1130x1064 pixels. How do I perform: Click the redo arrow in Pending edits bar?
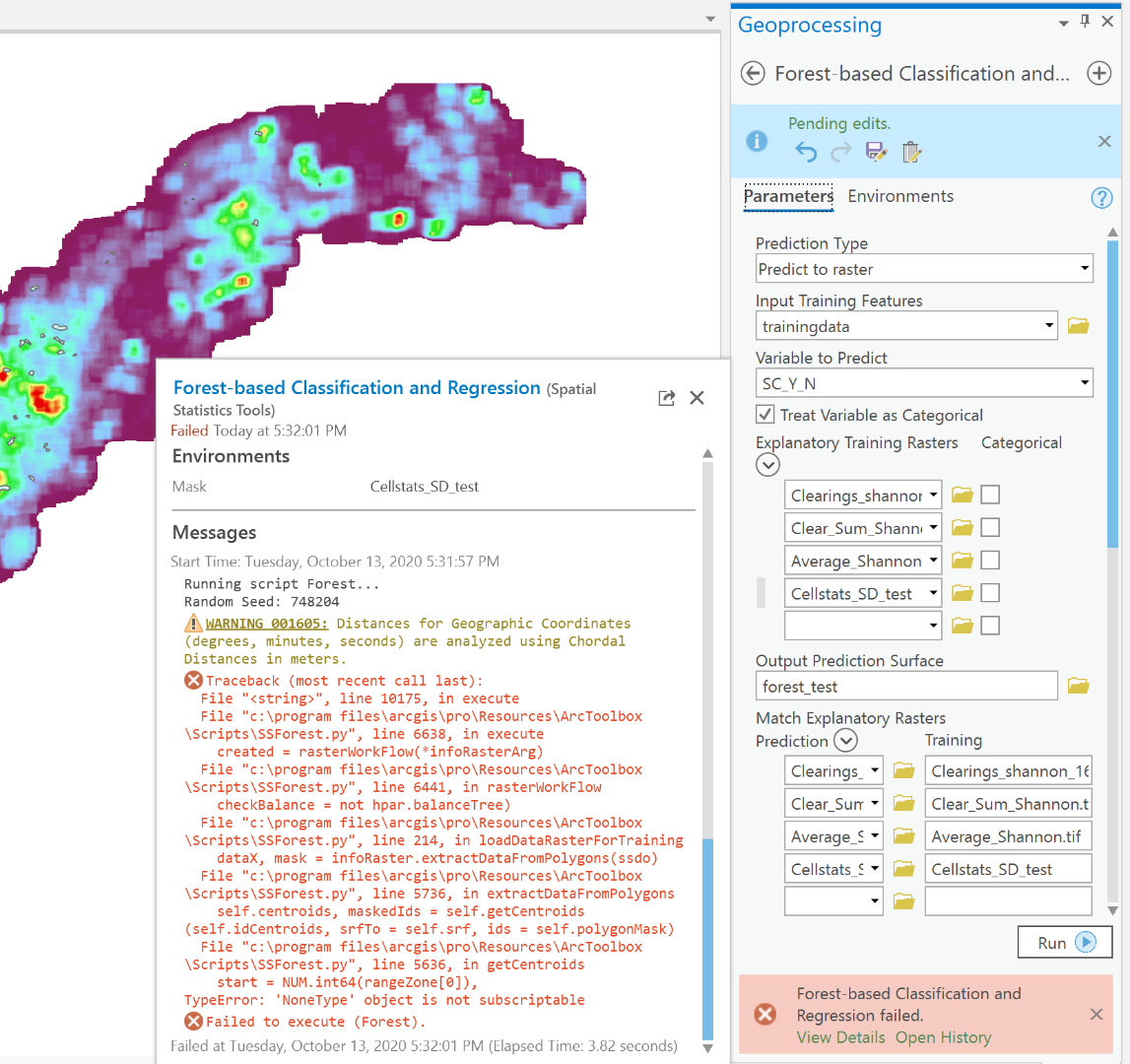841,152
